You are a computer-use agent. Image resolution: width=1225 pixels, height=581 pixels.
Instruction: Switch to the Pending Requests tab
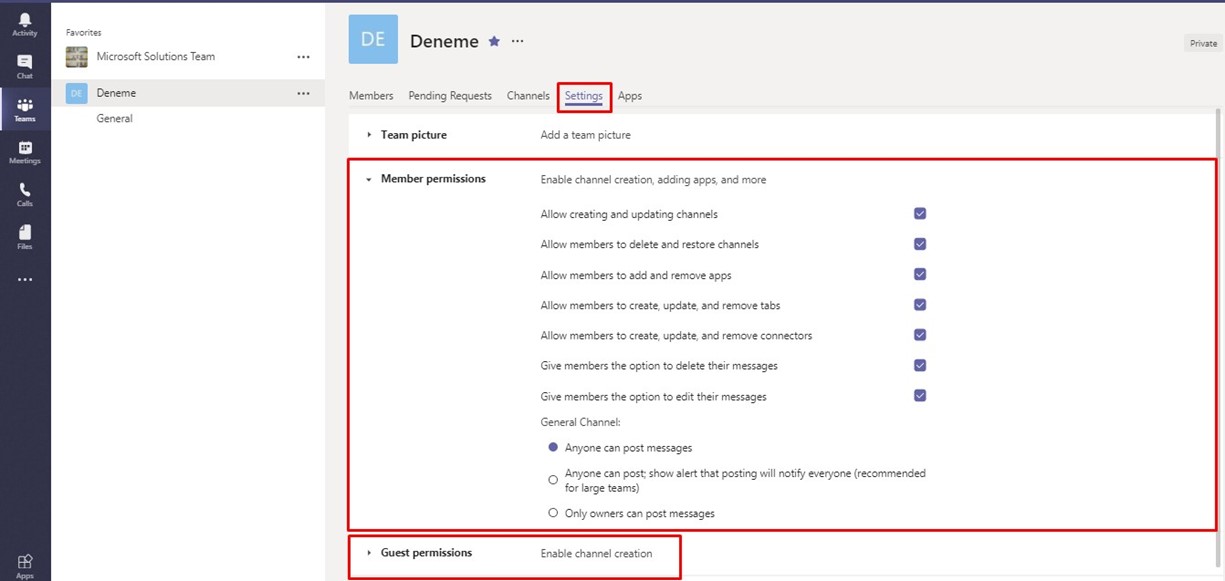coord(450,96)
